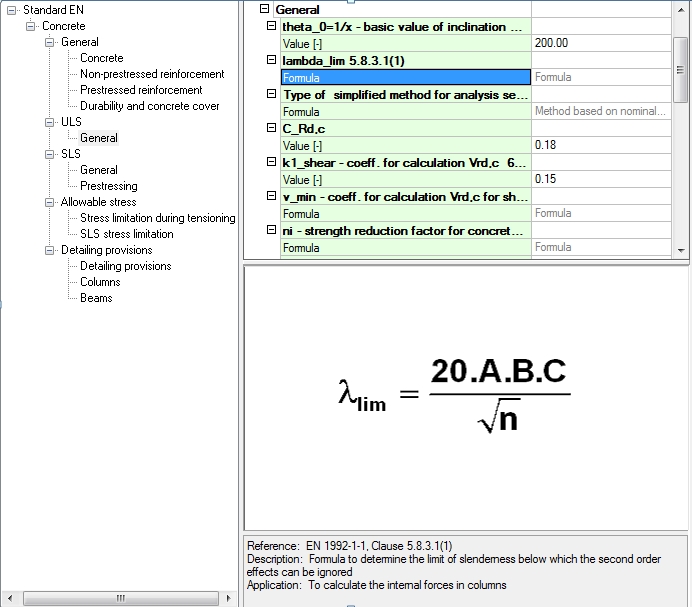Select Columns tree item
Viewport: 692px width, 607px height.
[x=100, y=282]
